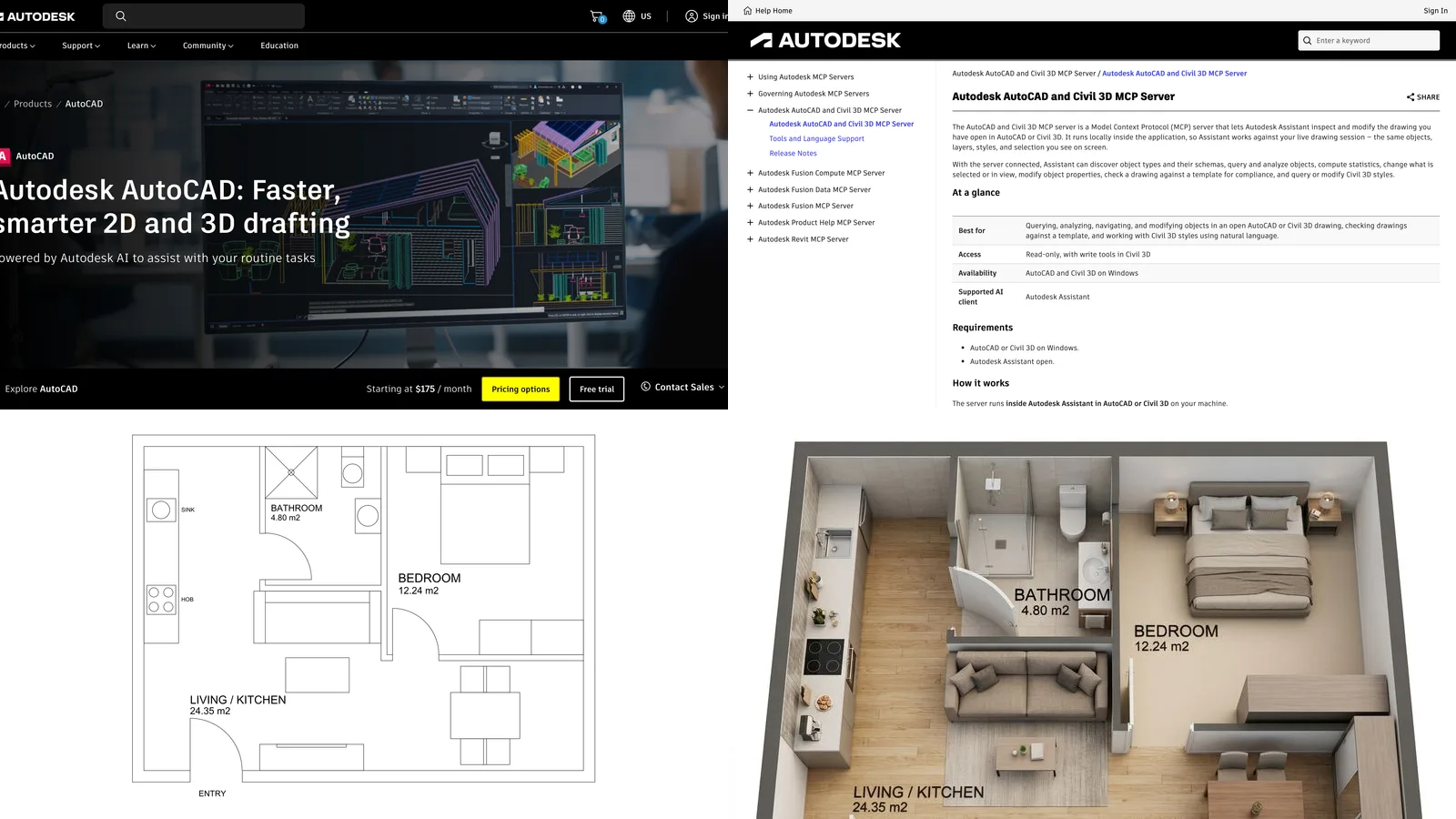The width and height of the screenshot is (1456, 819).
Task: Expand Autodesk Fusion MCP Server node
Action: pyautogui.click(x=750, y=206)
